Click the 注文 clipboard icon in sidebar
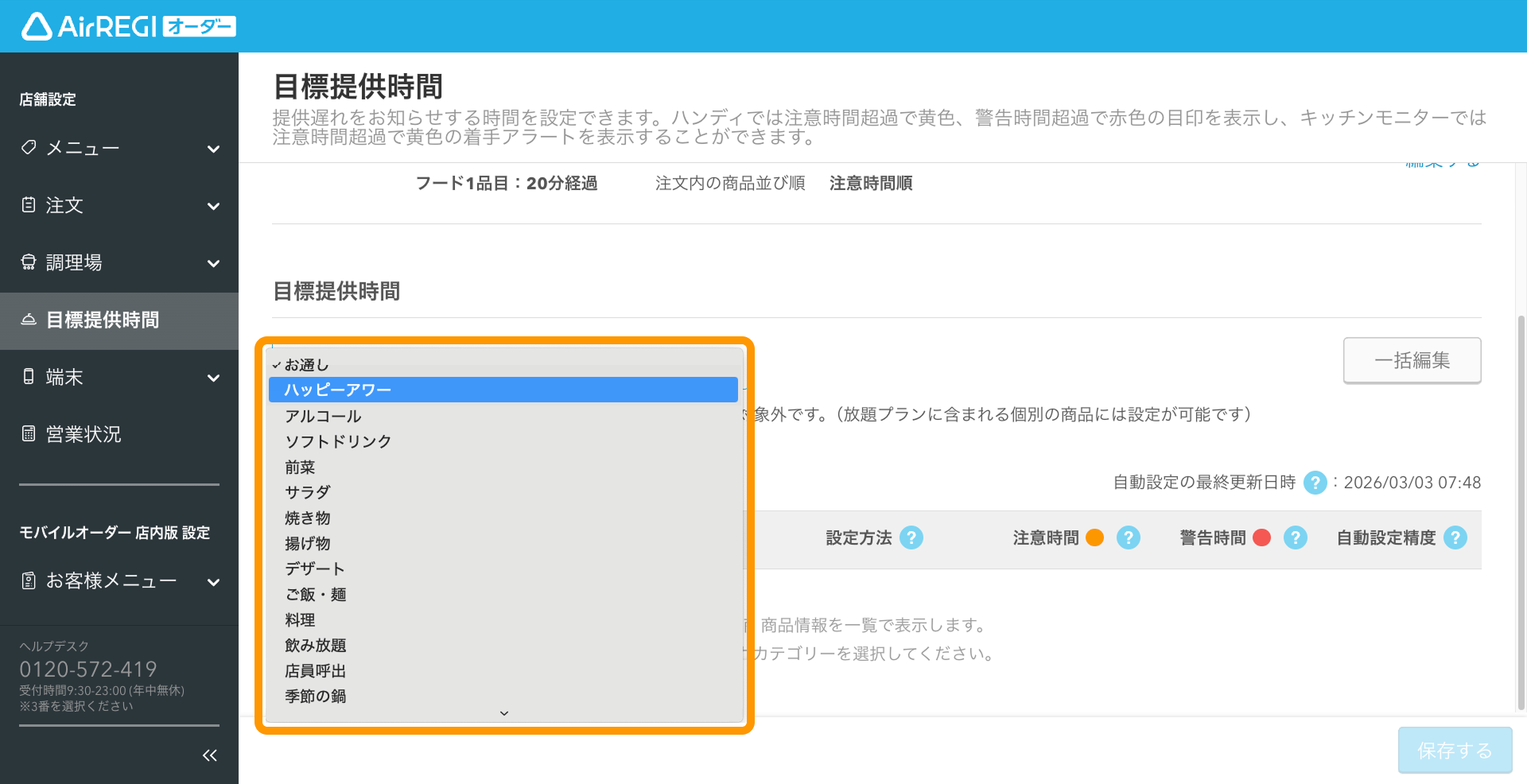 pyautogui.click(x=29, y=204)
